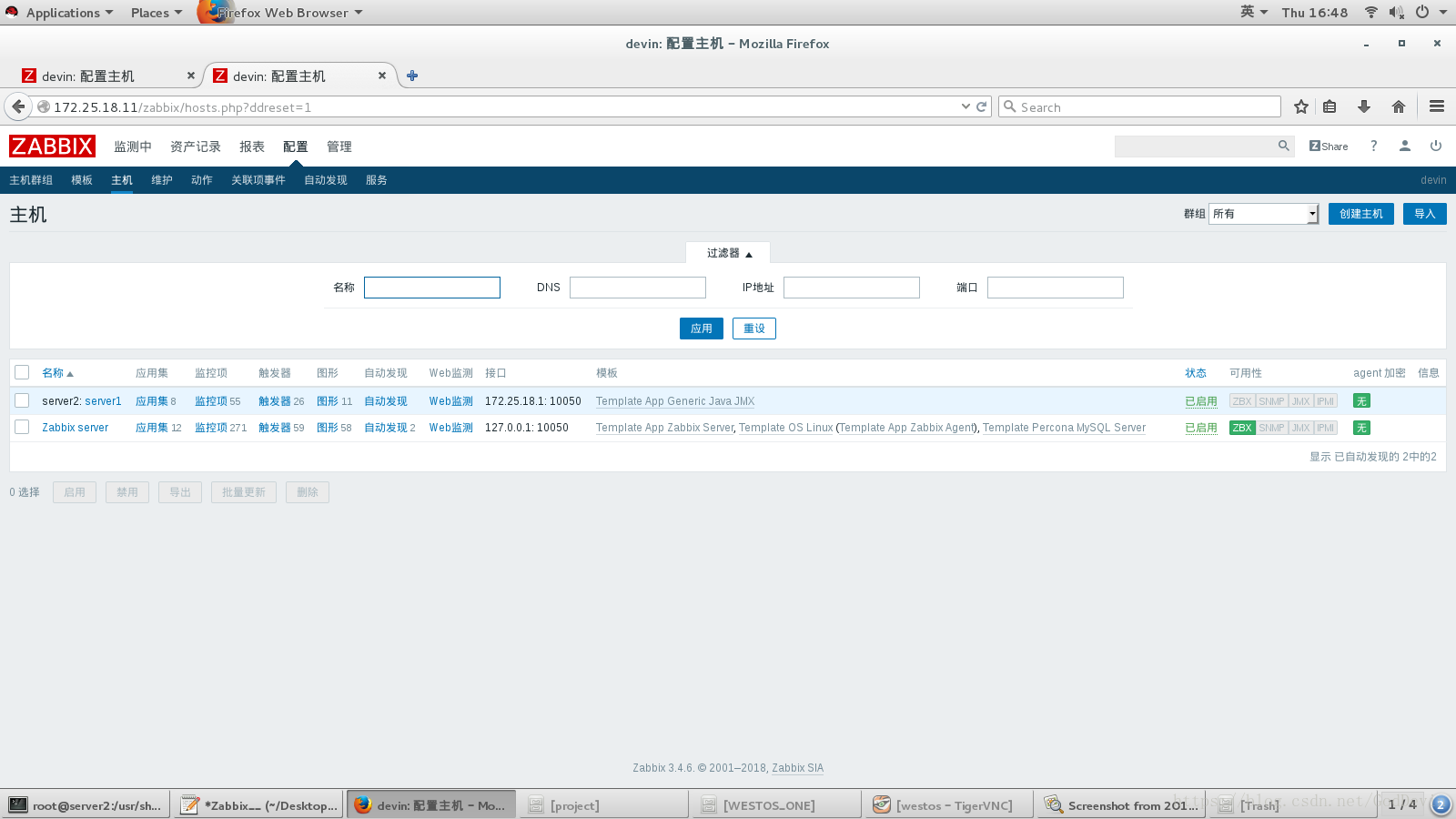Open a new tab with plus icon

(x=412, y=76)
